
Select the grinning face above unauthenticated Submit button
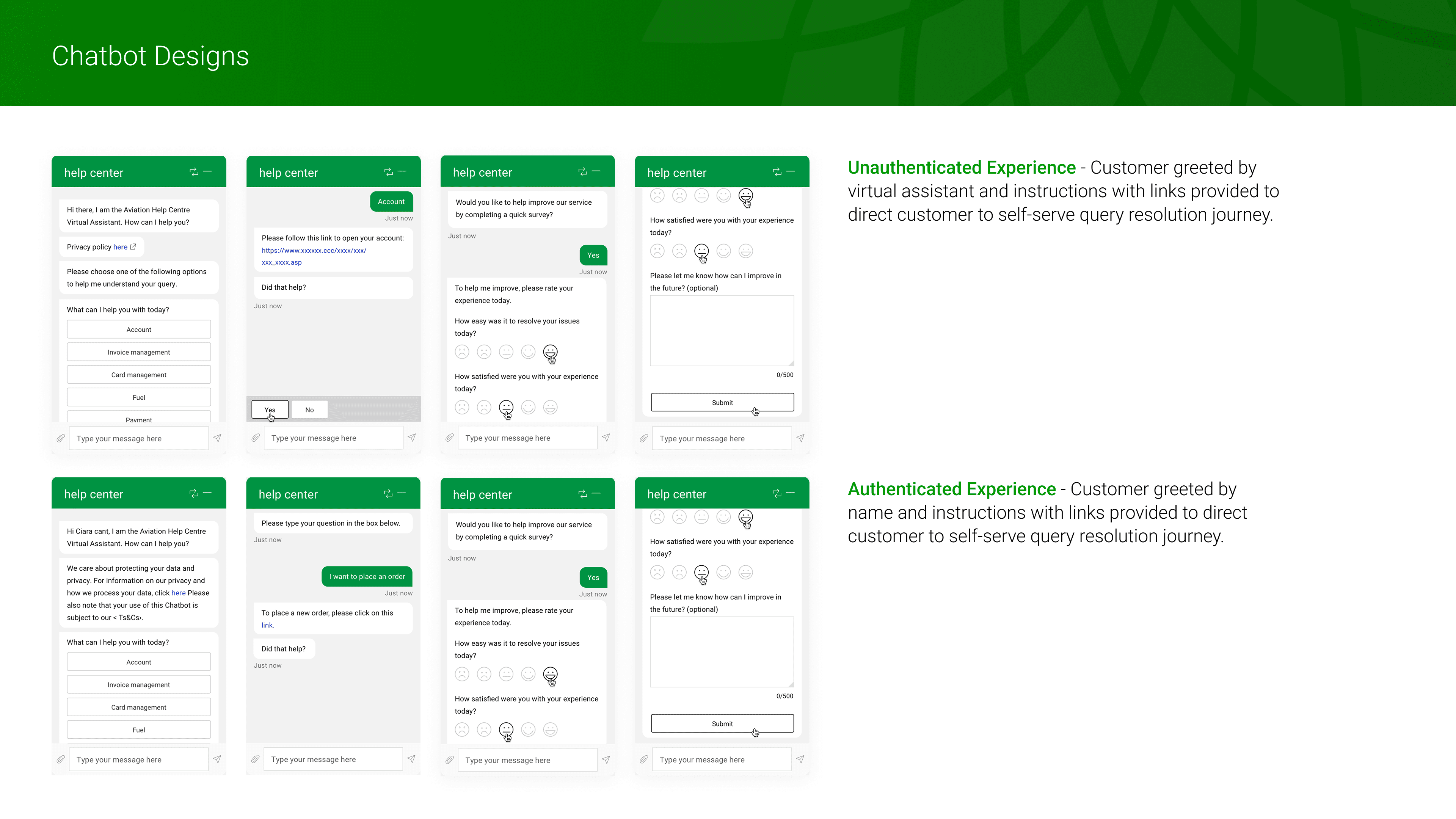[x=745, y=251]
